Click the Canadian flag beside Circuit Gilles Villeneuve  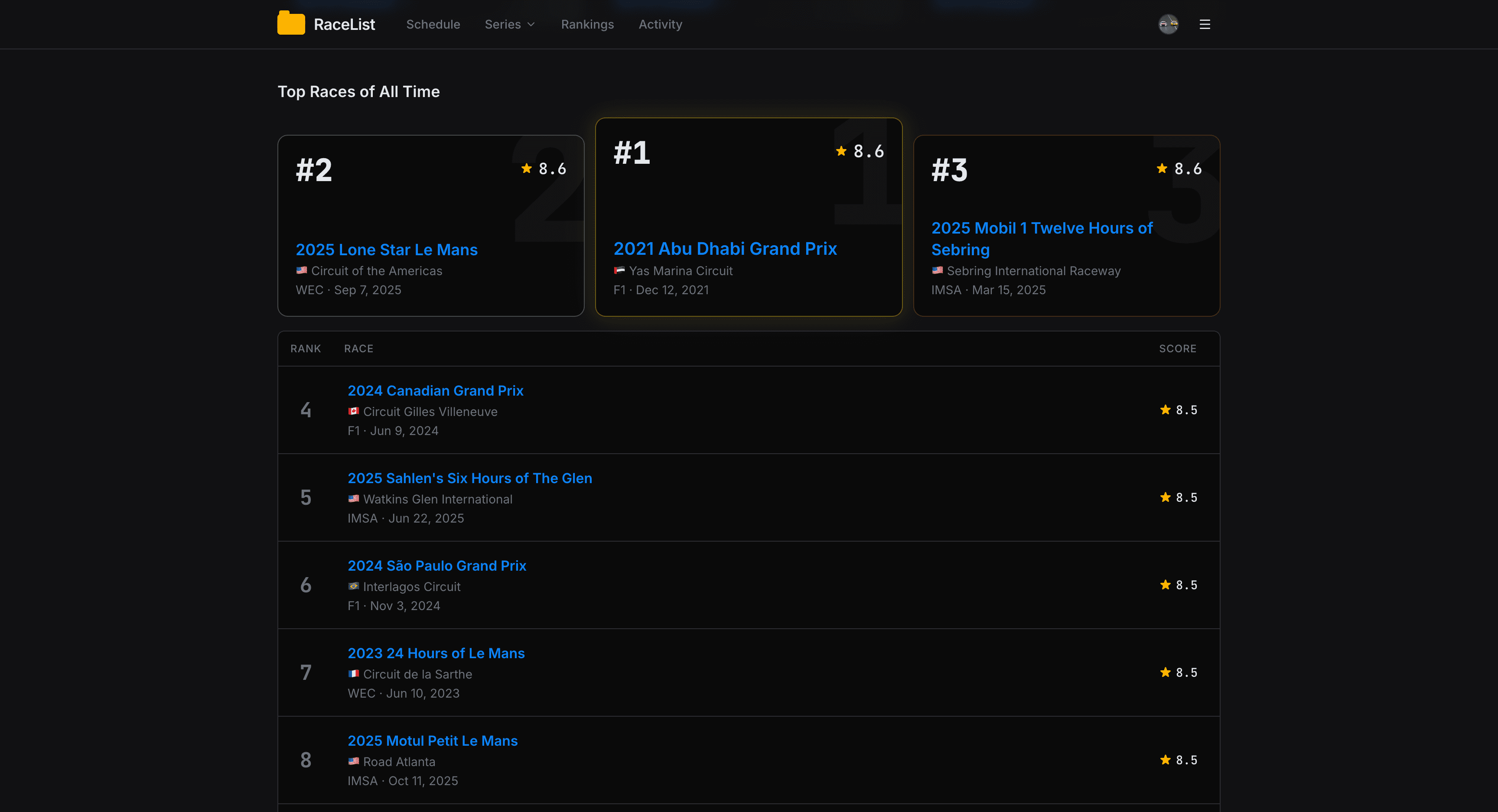click(x=354, y=411)
